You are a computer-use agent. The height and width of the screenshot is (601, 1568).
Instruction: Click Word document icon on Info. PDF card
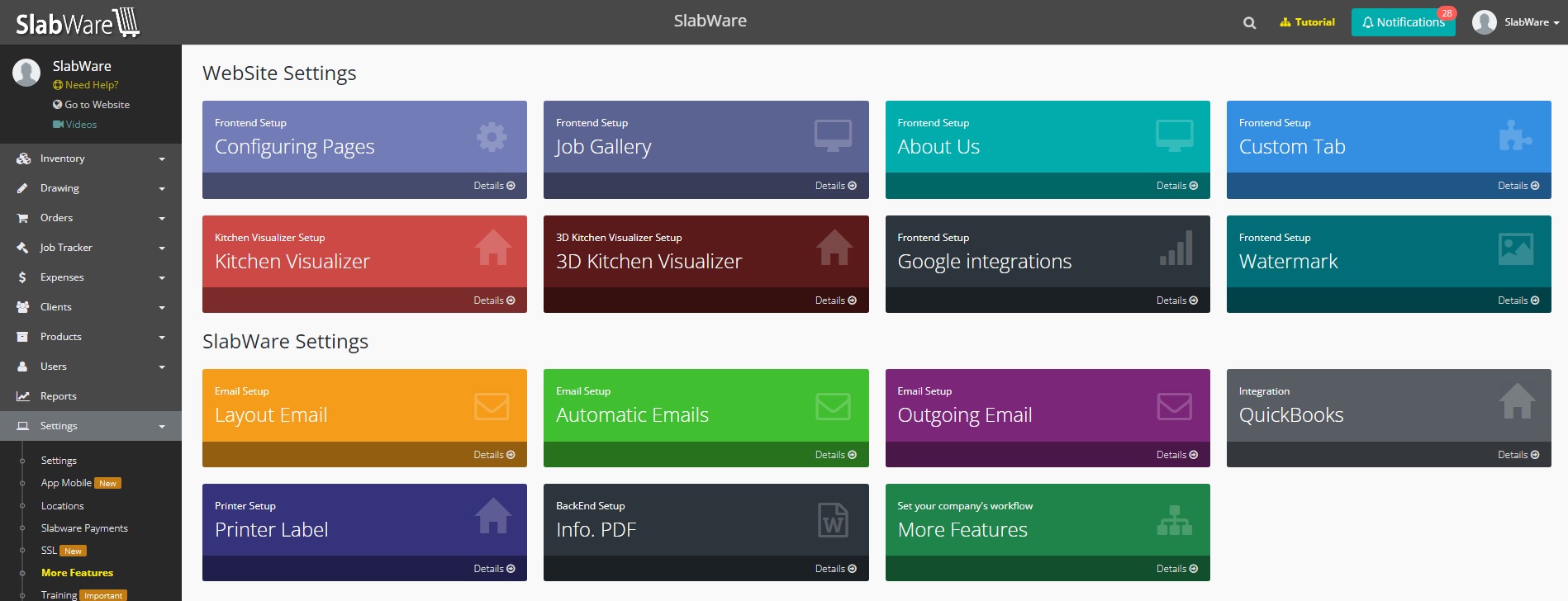click(833, 520)
